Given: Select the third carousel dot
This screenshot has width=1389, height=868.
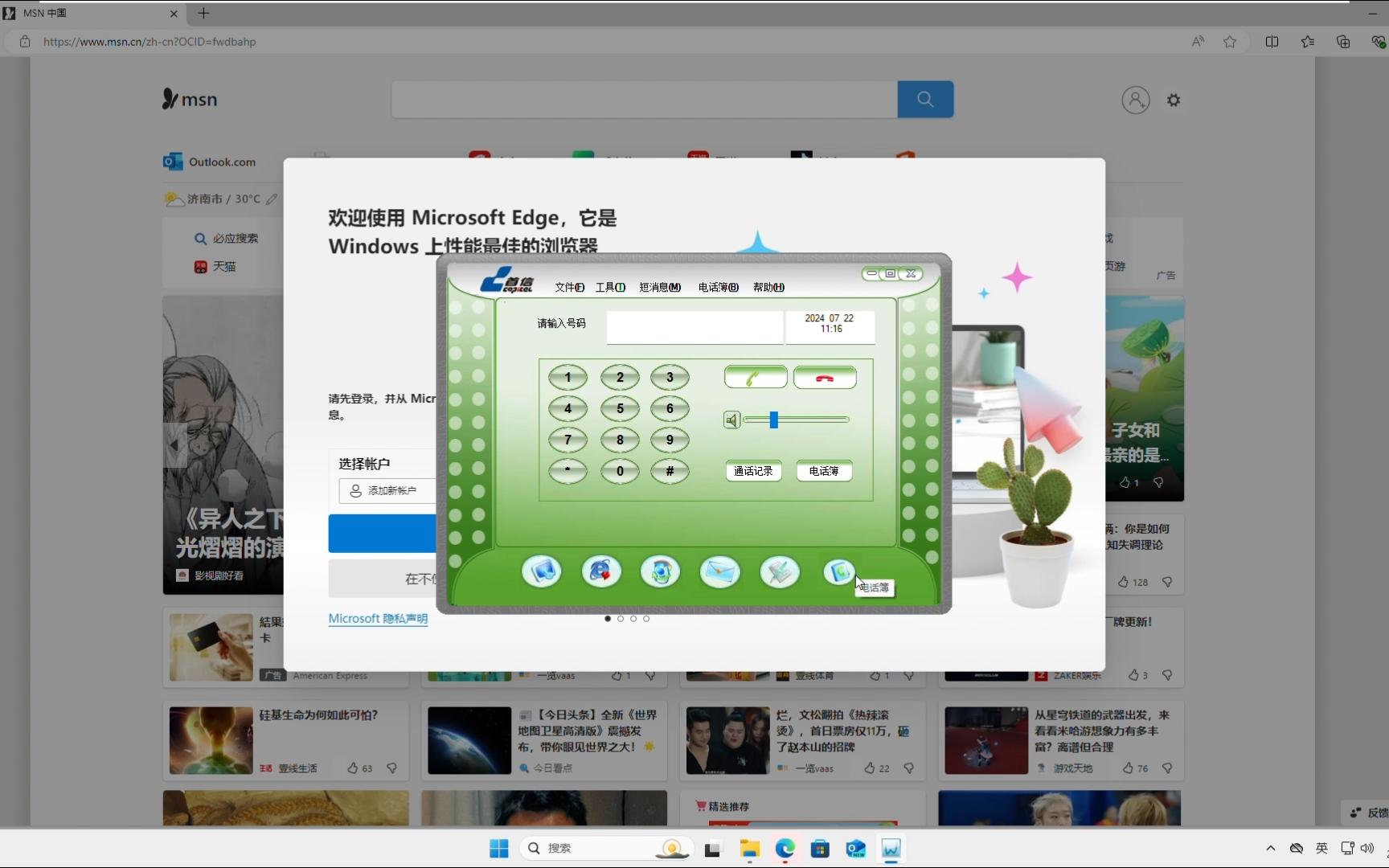Looking at the screenshot, I should tap(633, 619).
